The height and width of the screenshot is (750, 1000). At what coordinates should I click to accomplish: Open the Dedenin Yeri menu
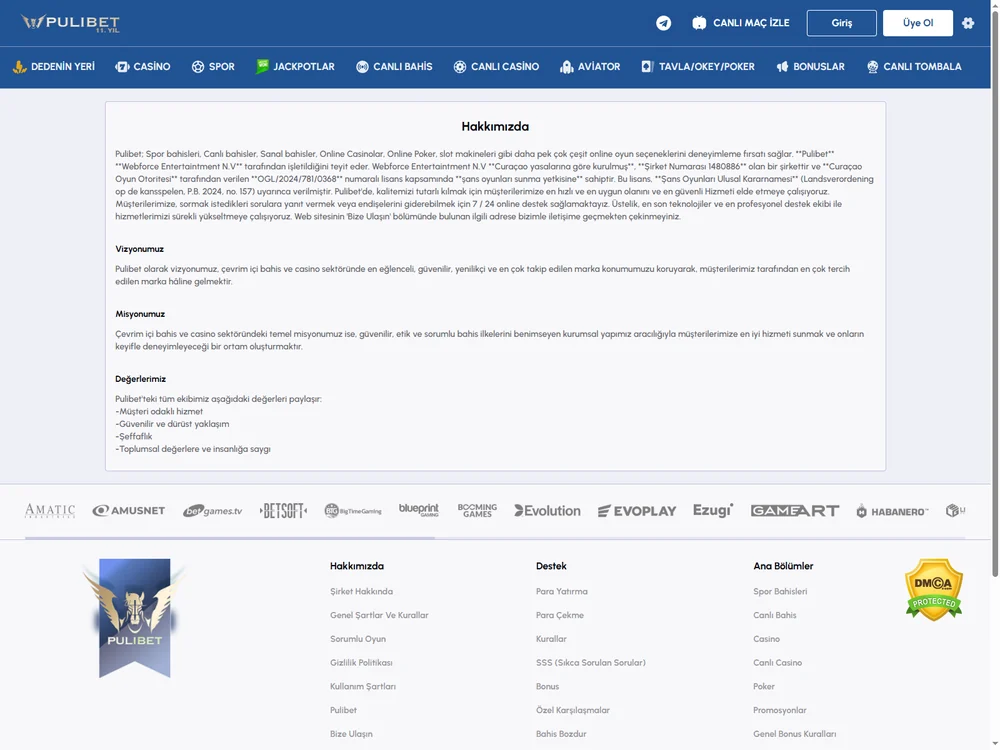(54, 67)
